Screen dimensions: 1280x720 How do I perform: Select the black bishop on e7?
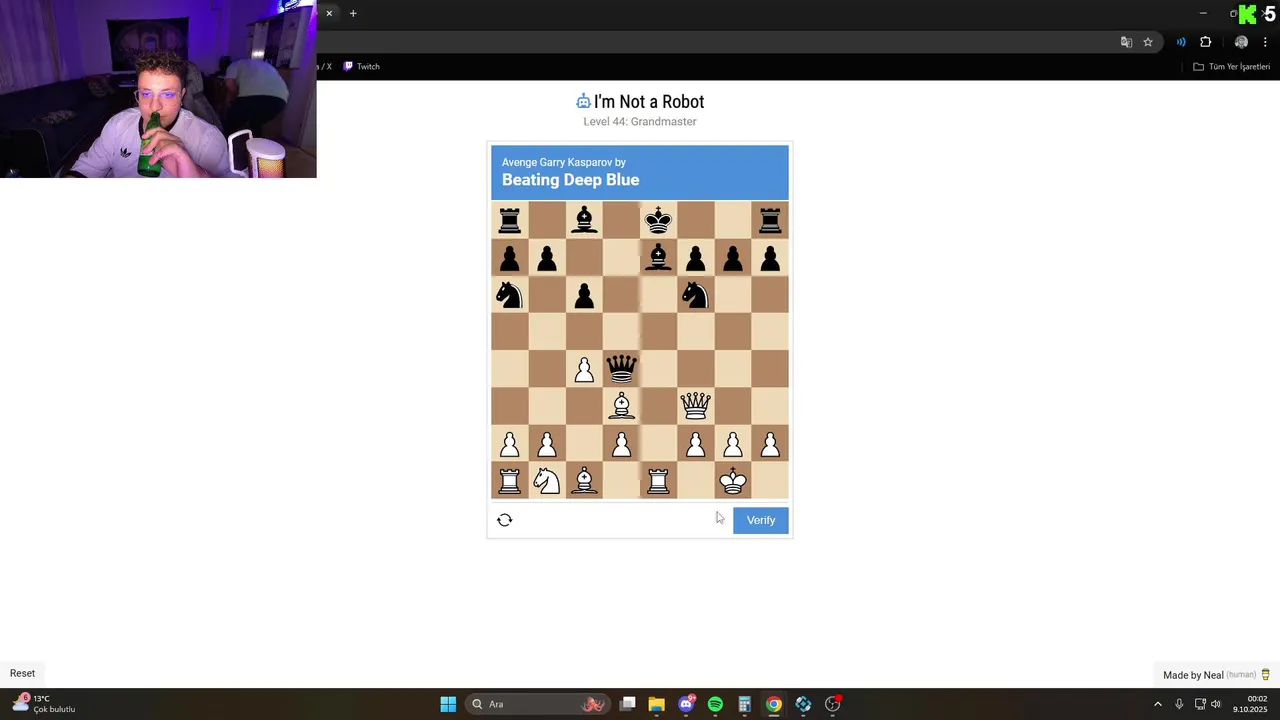[658, 258]
